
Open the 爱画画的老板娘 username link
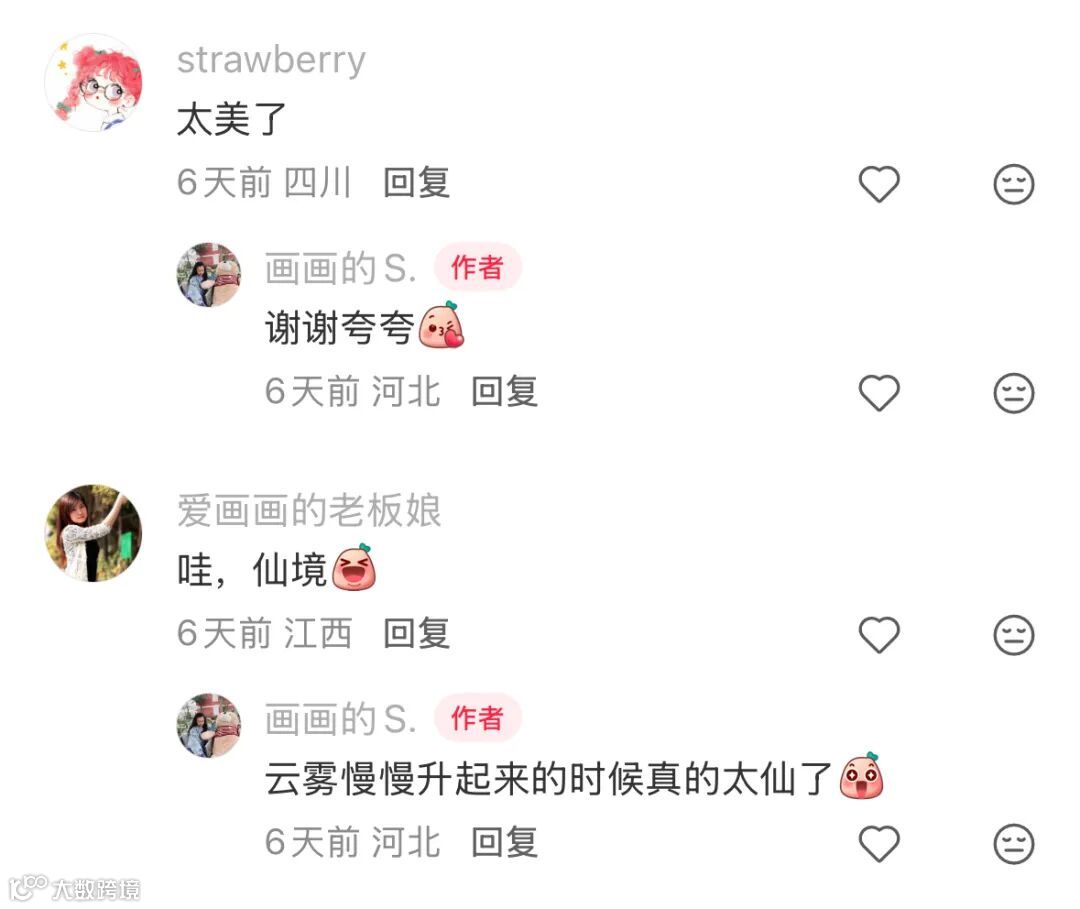point(309,511)
